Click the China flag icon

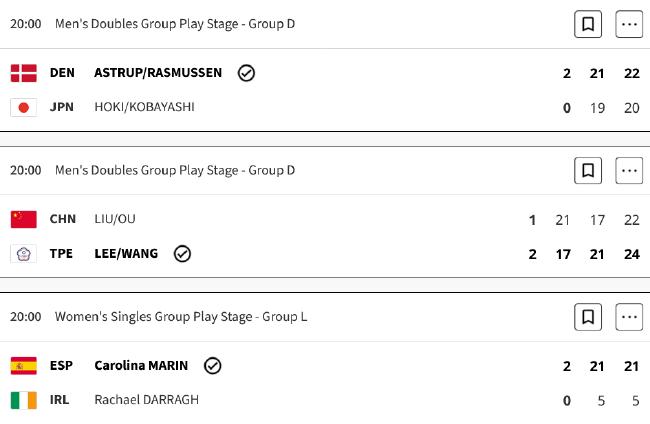(x=24, y=219)
